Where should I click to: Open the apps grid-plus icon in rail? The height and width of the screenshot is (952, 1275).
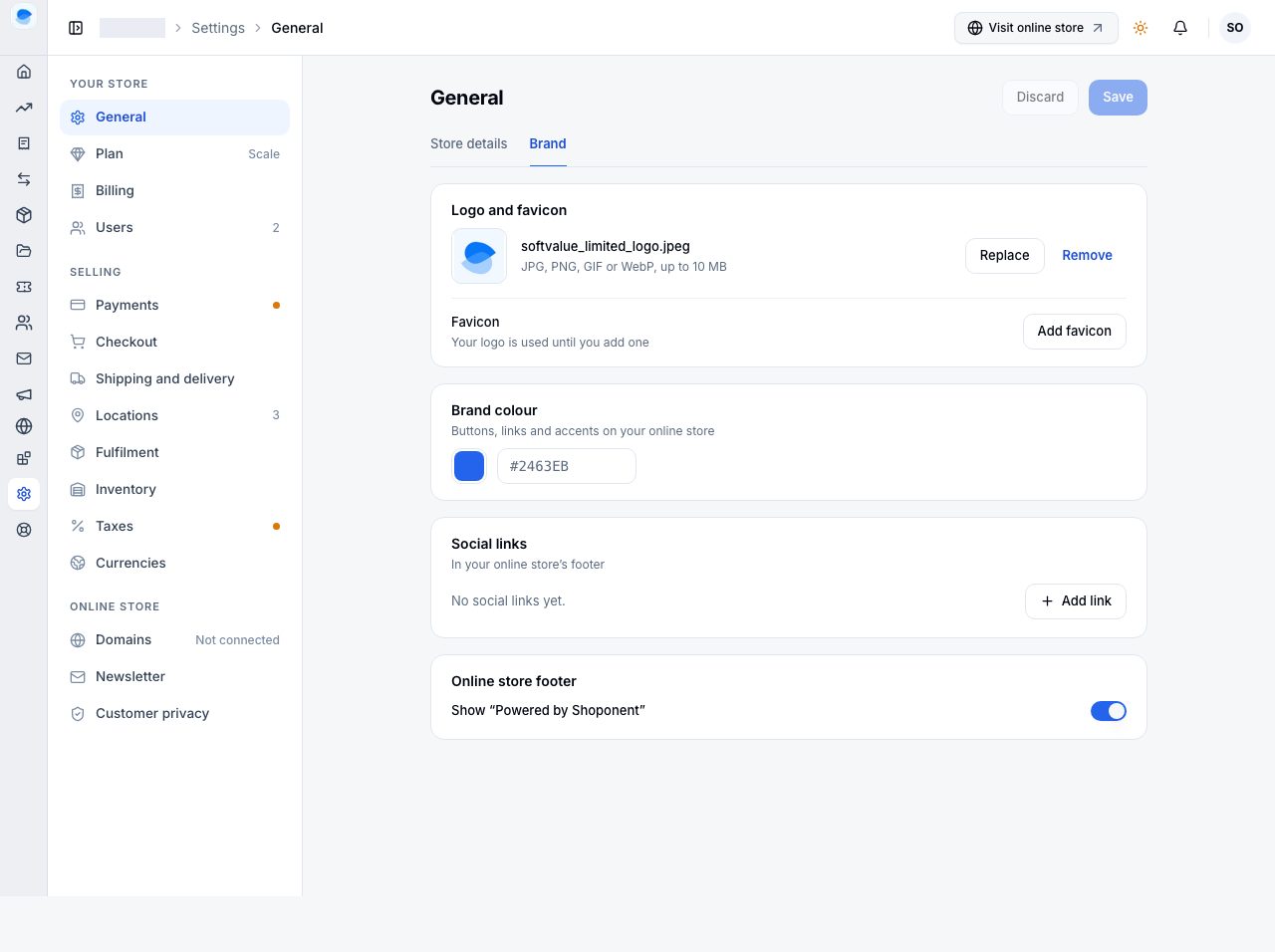point(24,458)
